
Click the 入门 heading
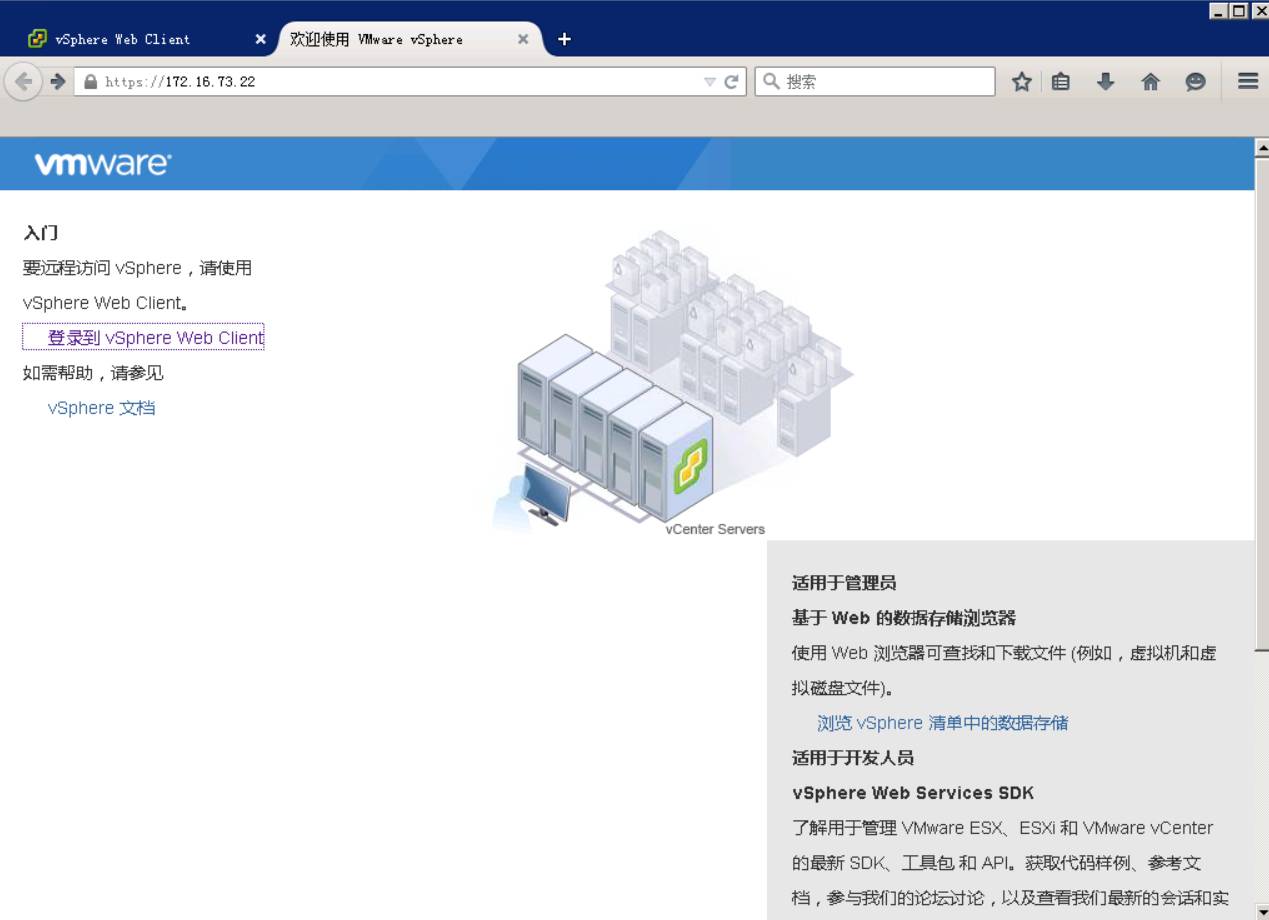(41, 233)
